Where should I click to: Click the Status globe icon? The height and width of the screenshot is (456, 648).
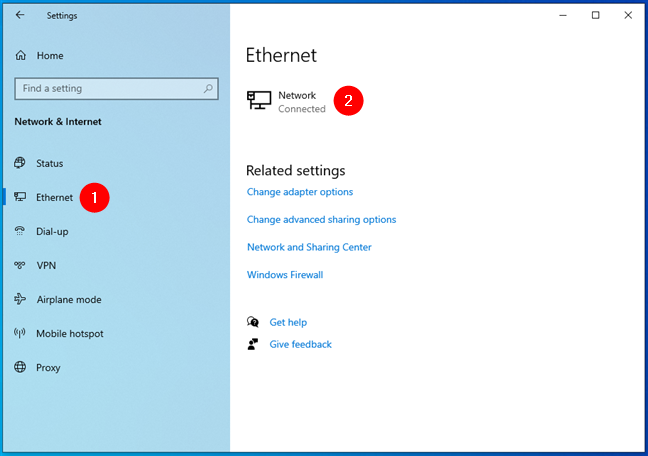[20, 163]
